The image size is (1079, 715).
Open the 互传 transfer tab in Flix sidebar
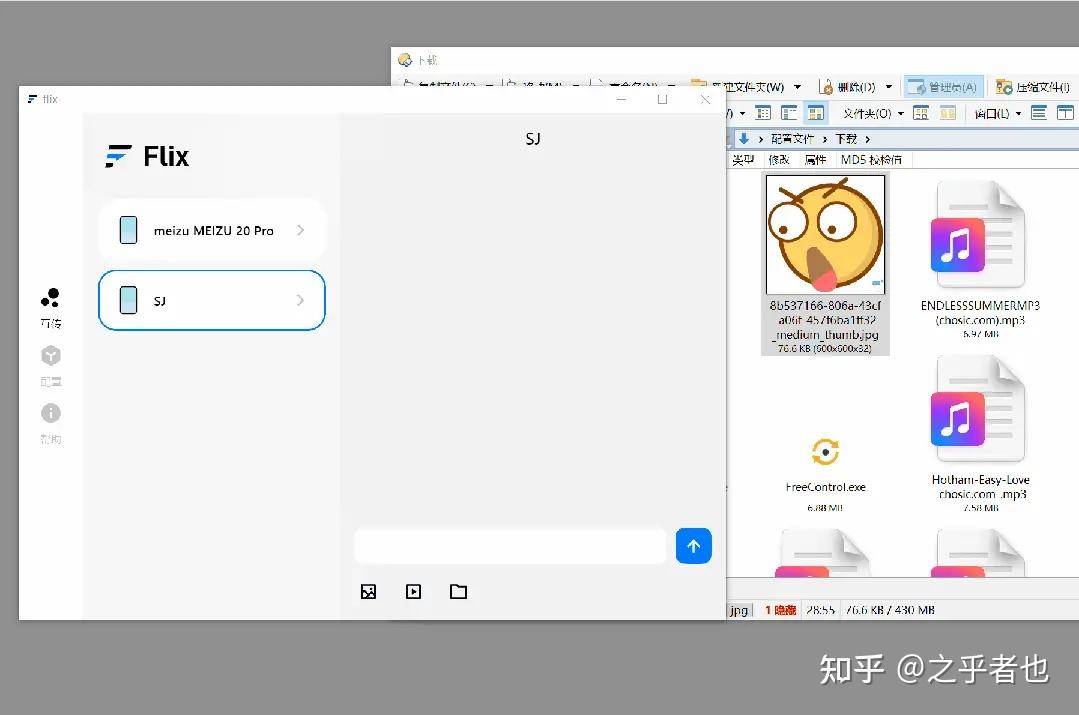pos(50,307)
